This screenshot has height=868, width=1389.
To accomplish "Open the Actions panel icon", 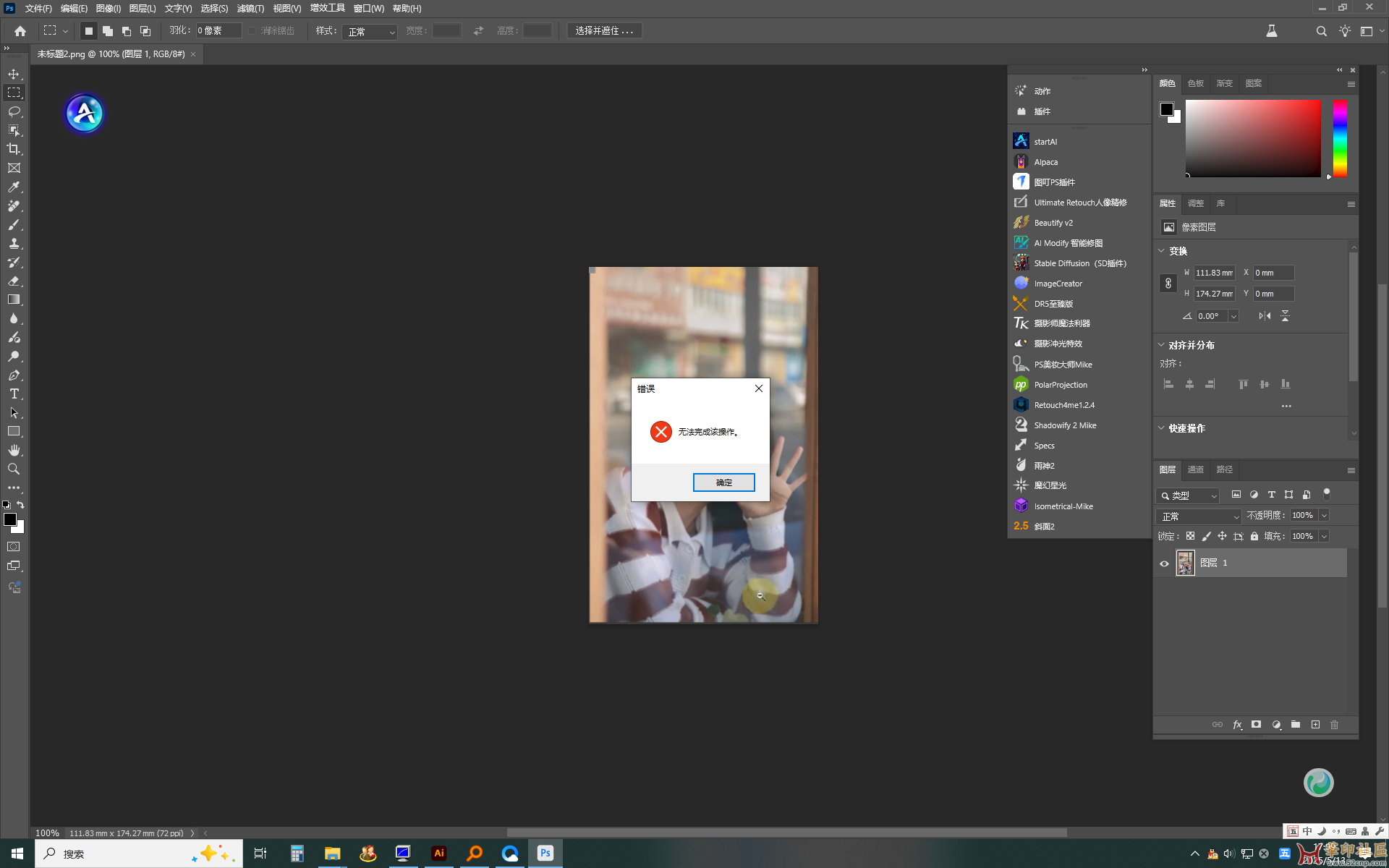I will point(1021,90).
